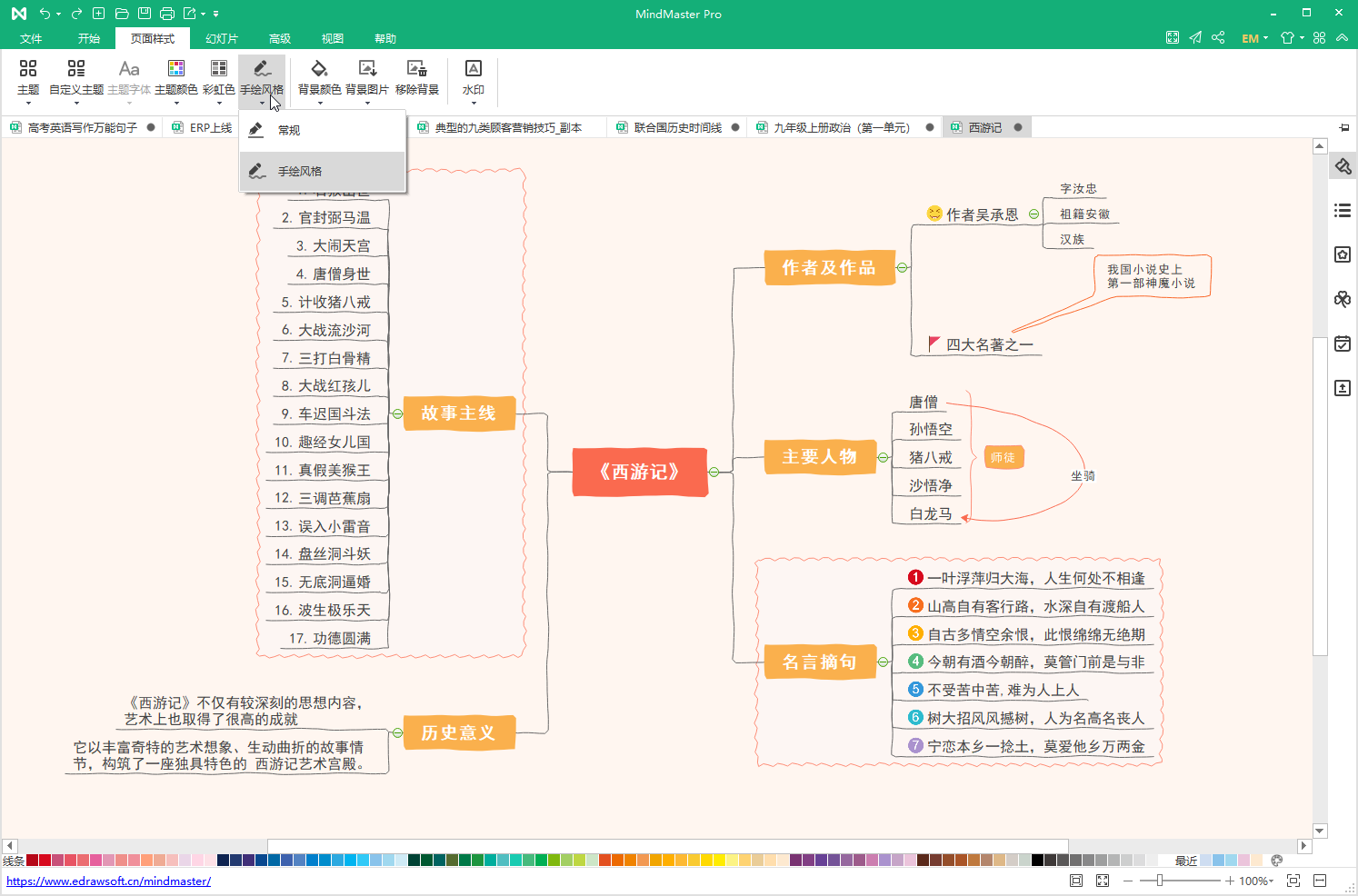Click the fullscreen icon in the top right
Screen dimensions: 1358x896
click(1173, 37)
